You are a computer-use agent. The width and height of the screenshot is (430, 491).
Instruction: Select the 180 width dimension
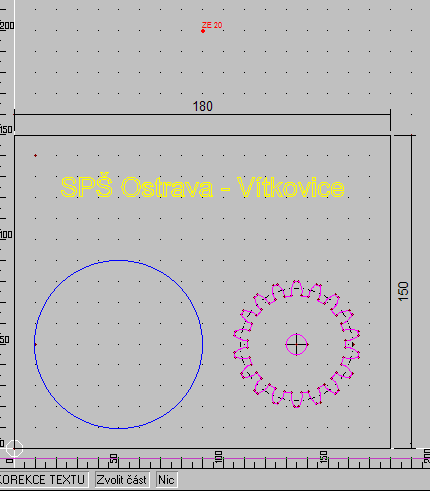point(203,107)
